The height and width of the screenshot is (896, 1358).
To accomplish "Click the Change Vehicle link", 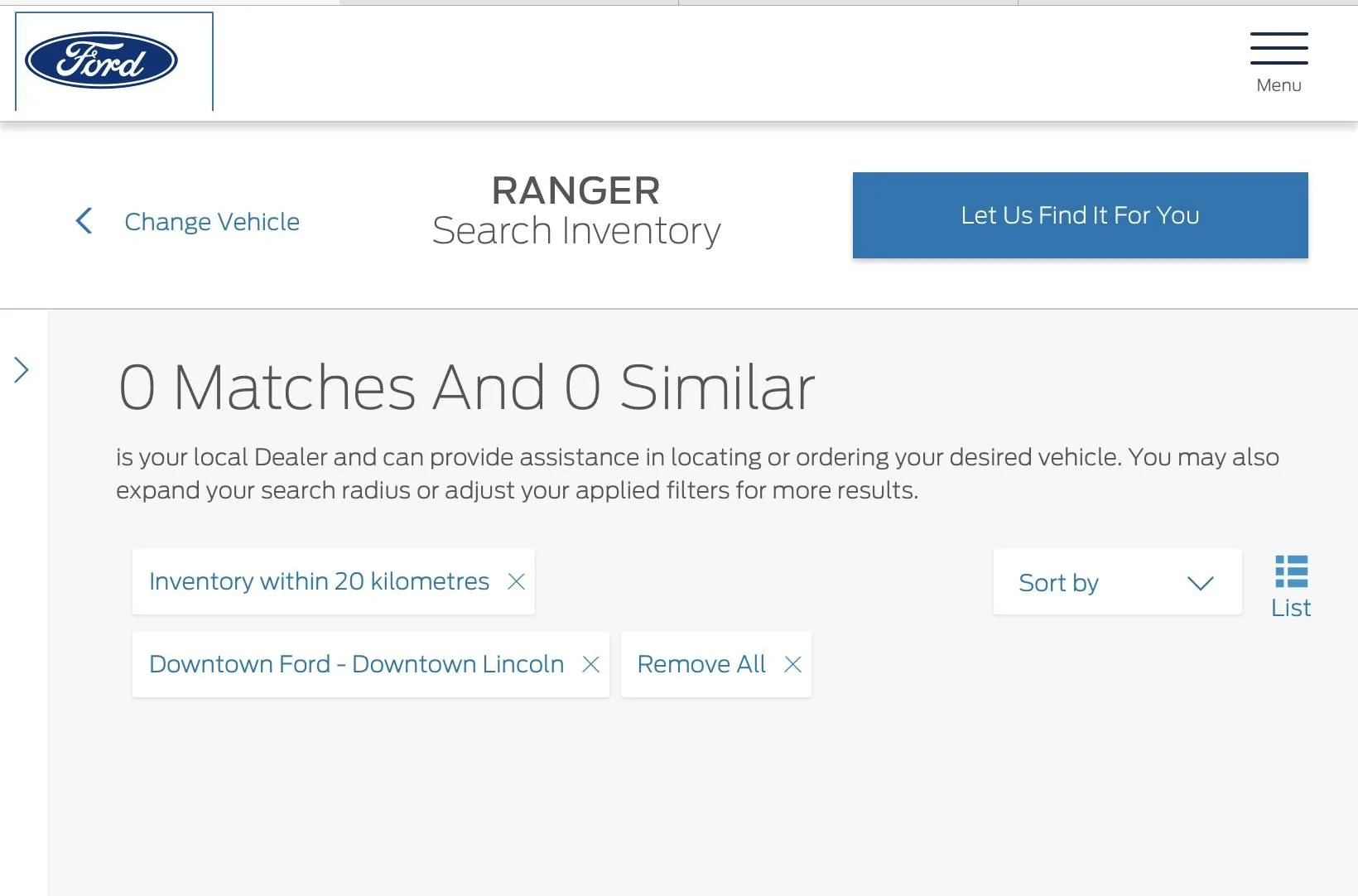I will [212, 222].
